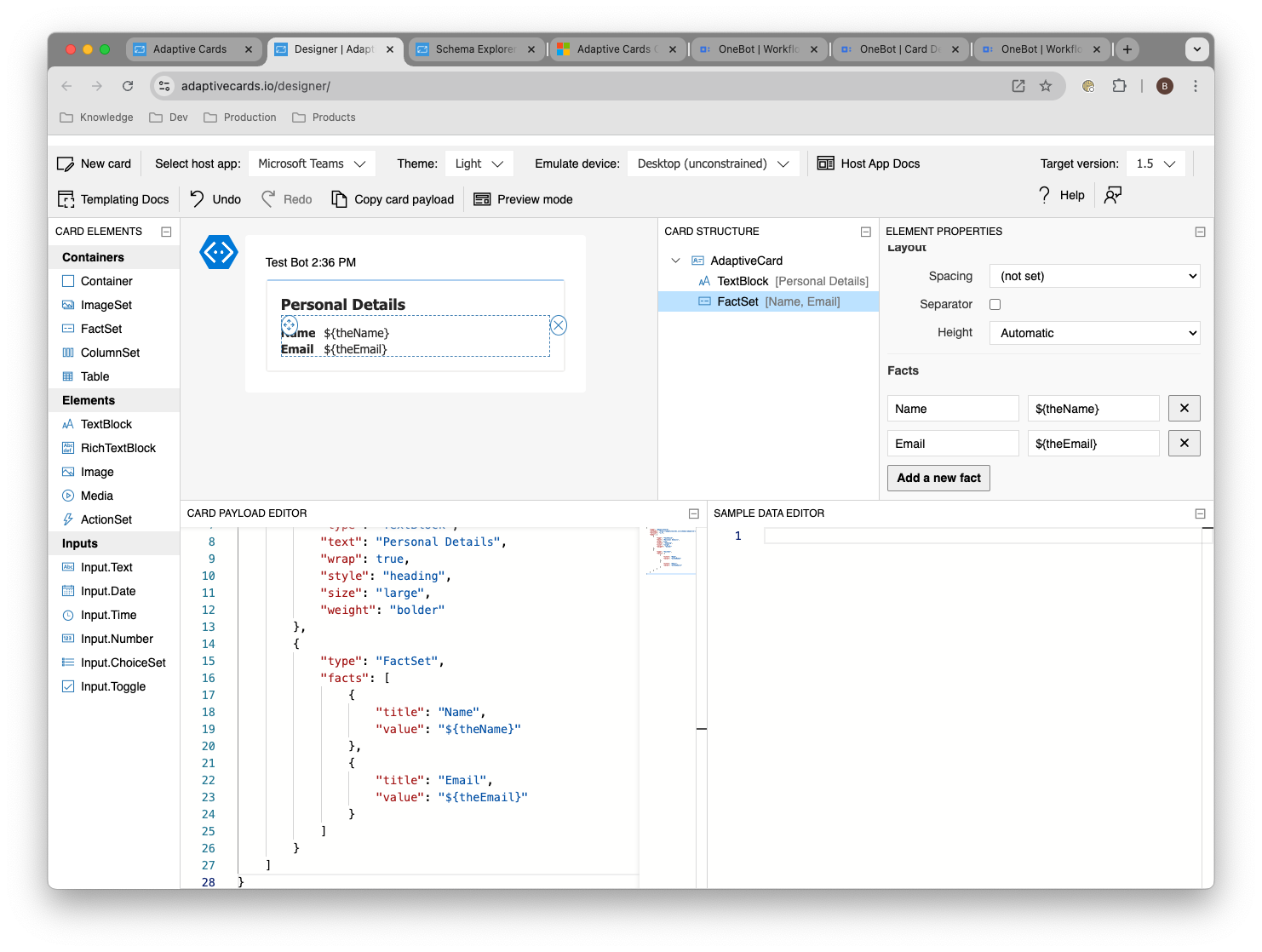The width and height of the screenshot is (1262, 952).
Task: Remove the FactSet from the card preview
Action: click(559, 325)
